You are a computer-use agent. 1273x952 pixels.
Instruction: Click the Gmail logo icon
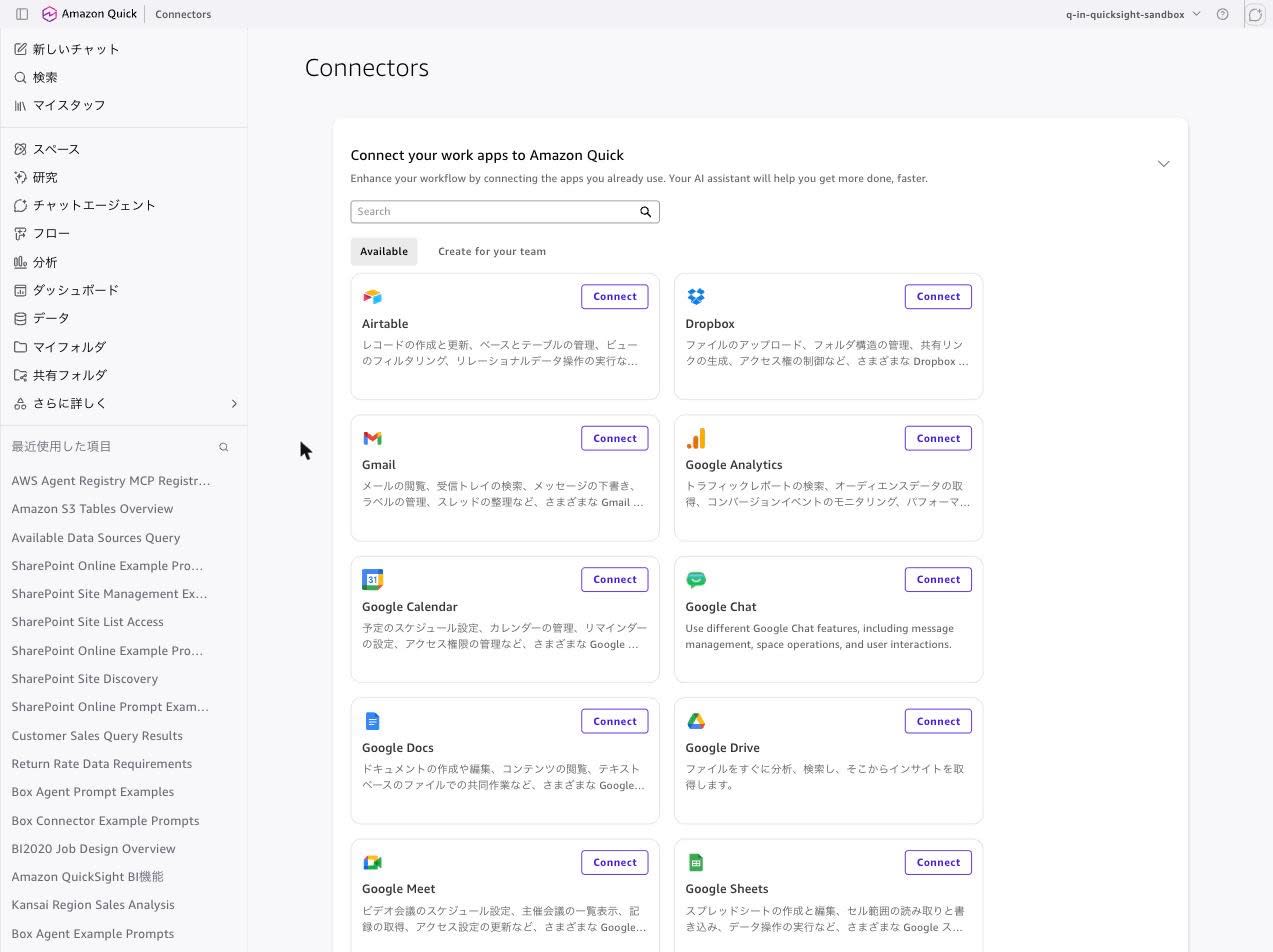click(x=372, y=438)
